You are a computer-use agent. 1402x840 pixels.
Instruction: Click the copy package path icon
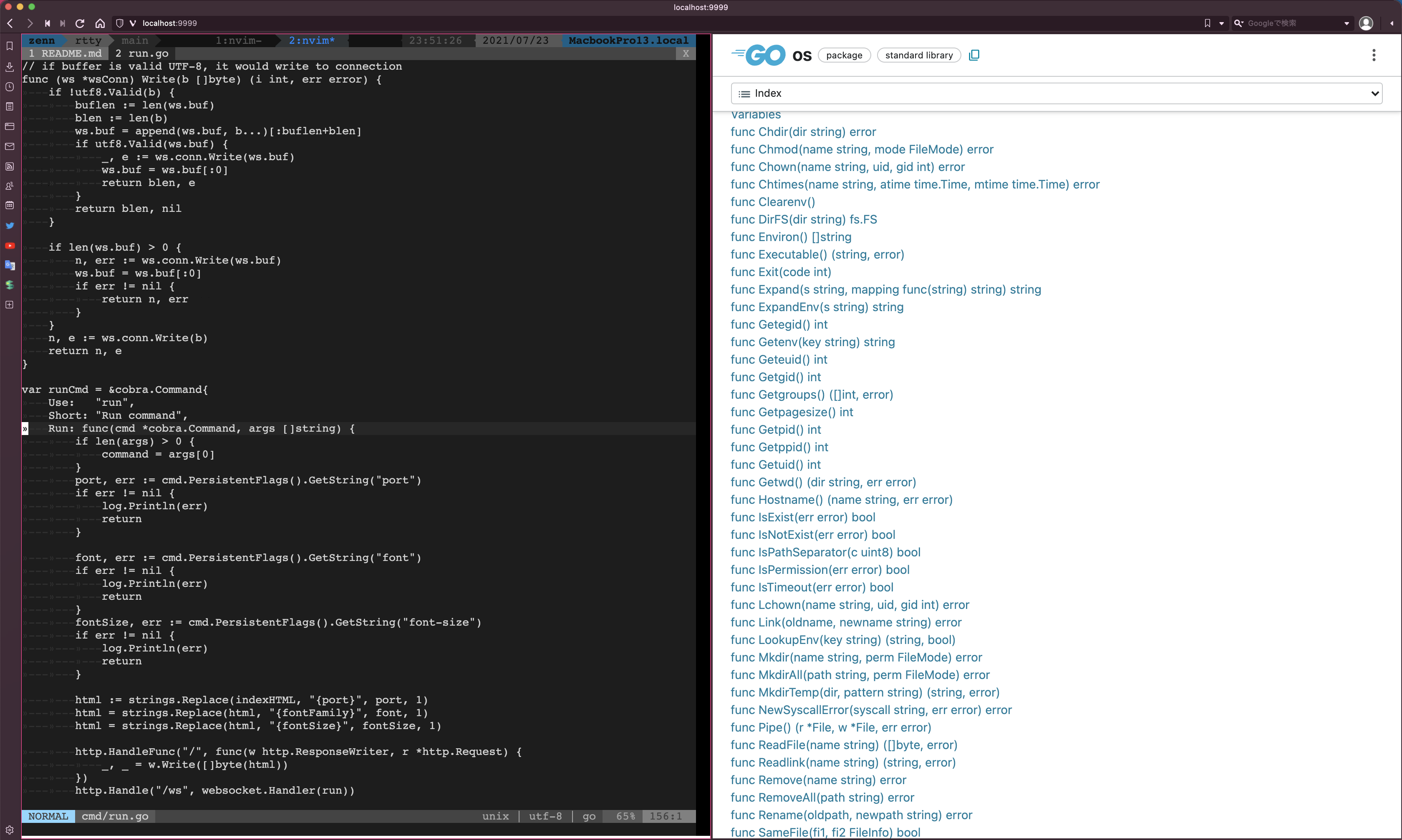(x=974, y=55)
